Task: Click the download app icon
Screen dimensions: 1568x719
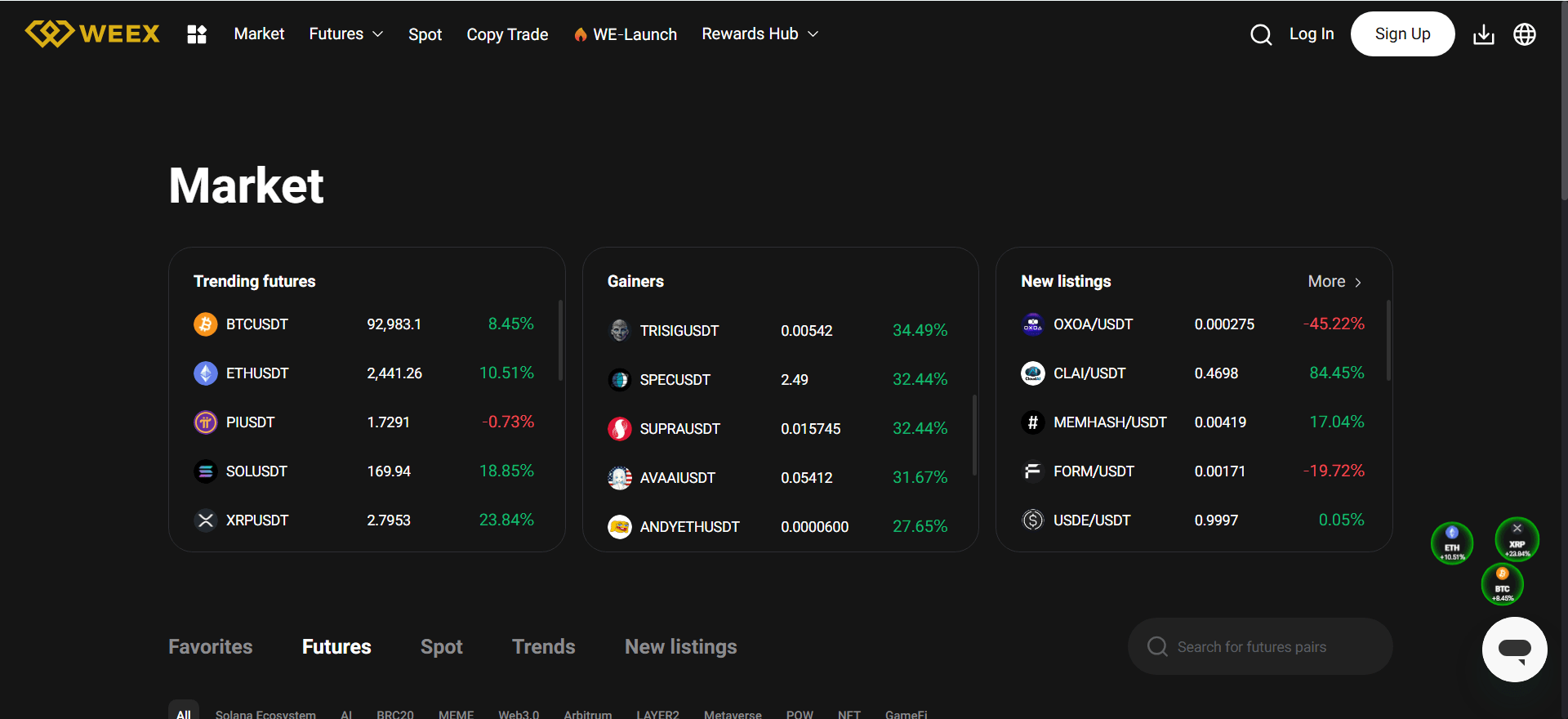Action: click(x=1483, y=34)
